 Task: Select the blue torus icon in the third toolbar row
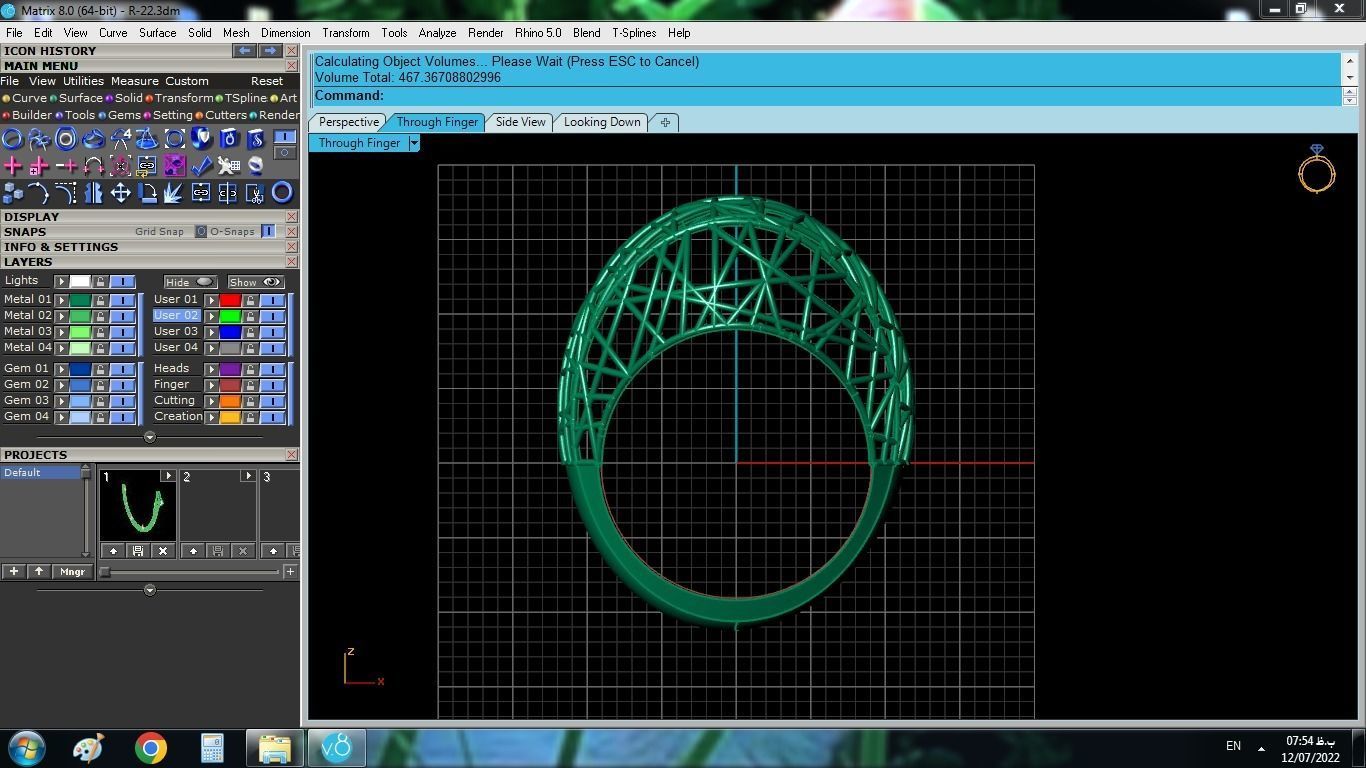tap(282, 192)
